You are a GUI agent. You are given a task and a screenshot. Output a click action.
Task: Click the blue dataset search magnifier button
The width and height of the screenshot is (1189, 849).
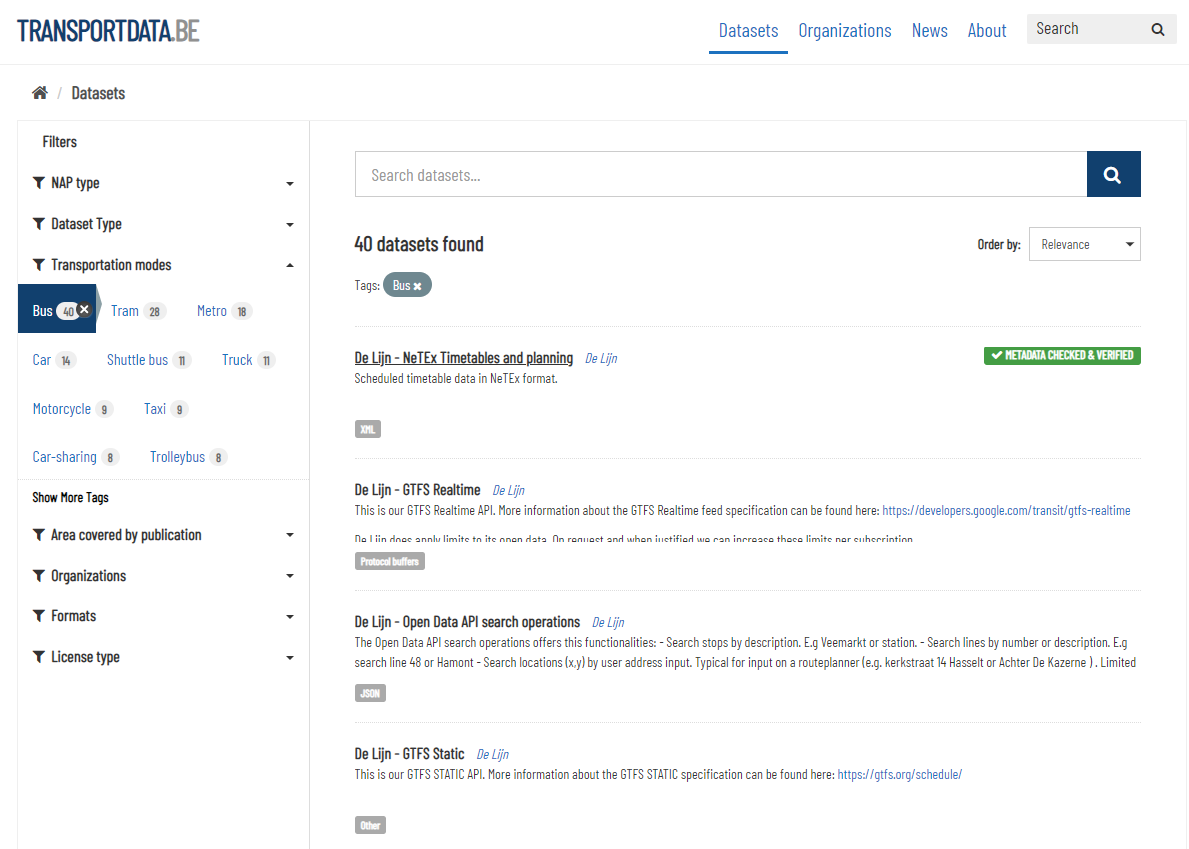pyautogui.click(x=1113, y=175)
